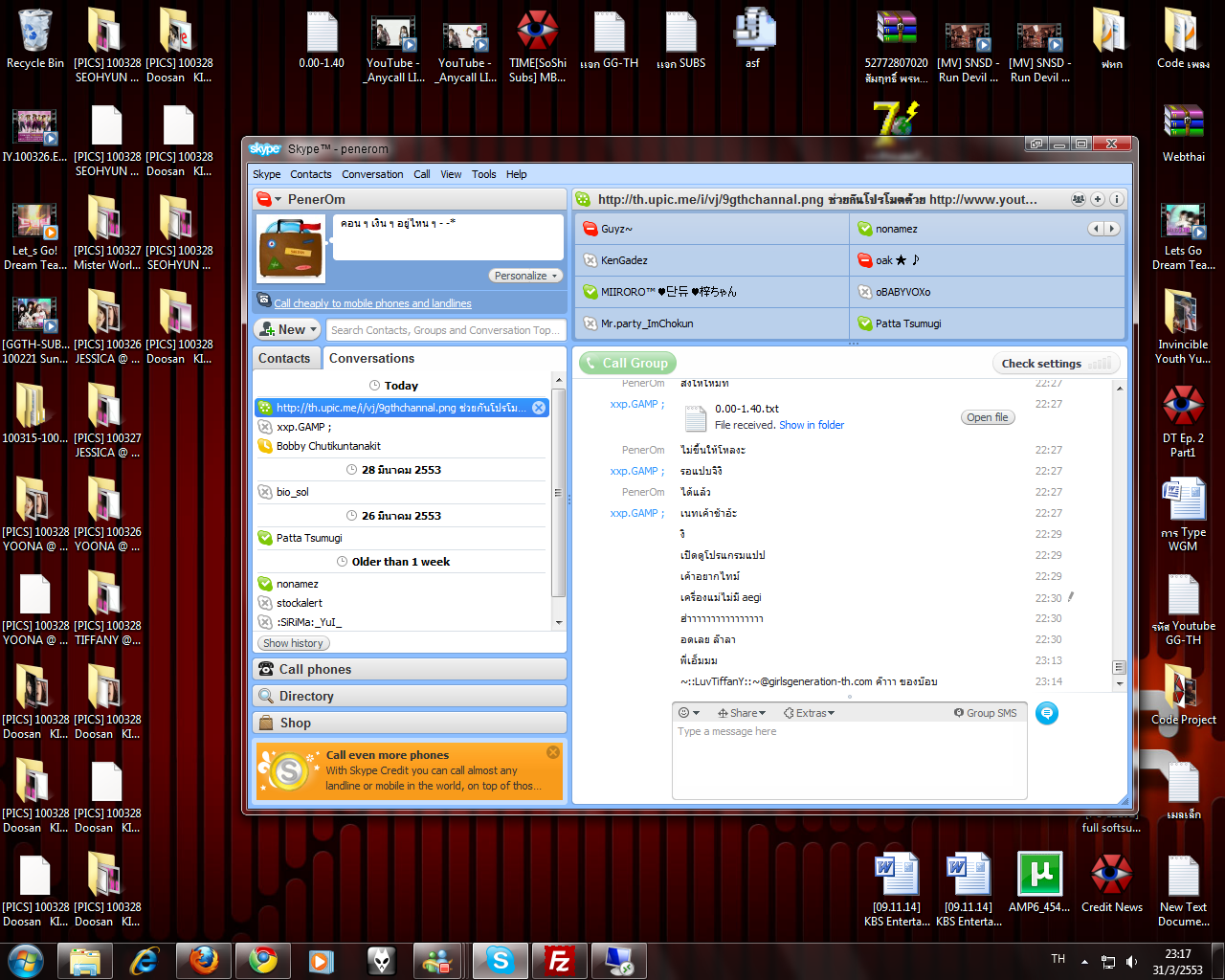The width and height of the screenshot is (1225, 980).
Task: Click the oak participant
Action: point(987,260)
